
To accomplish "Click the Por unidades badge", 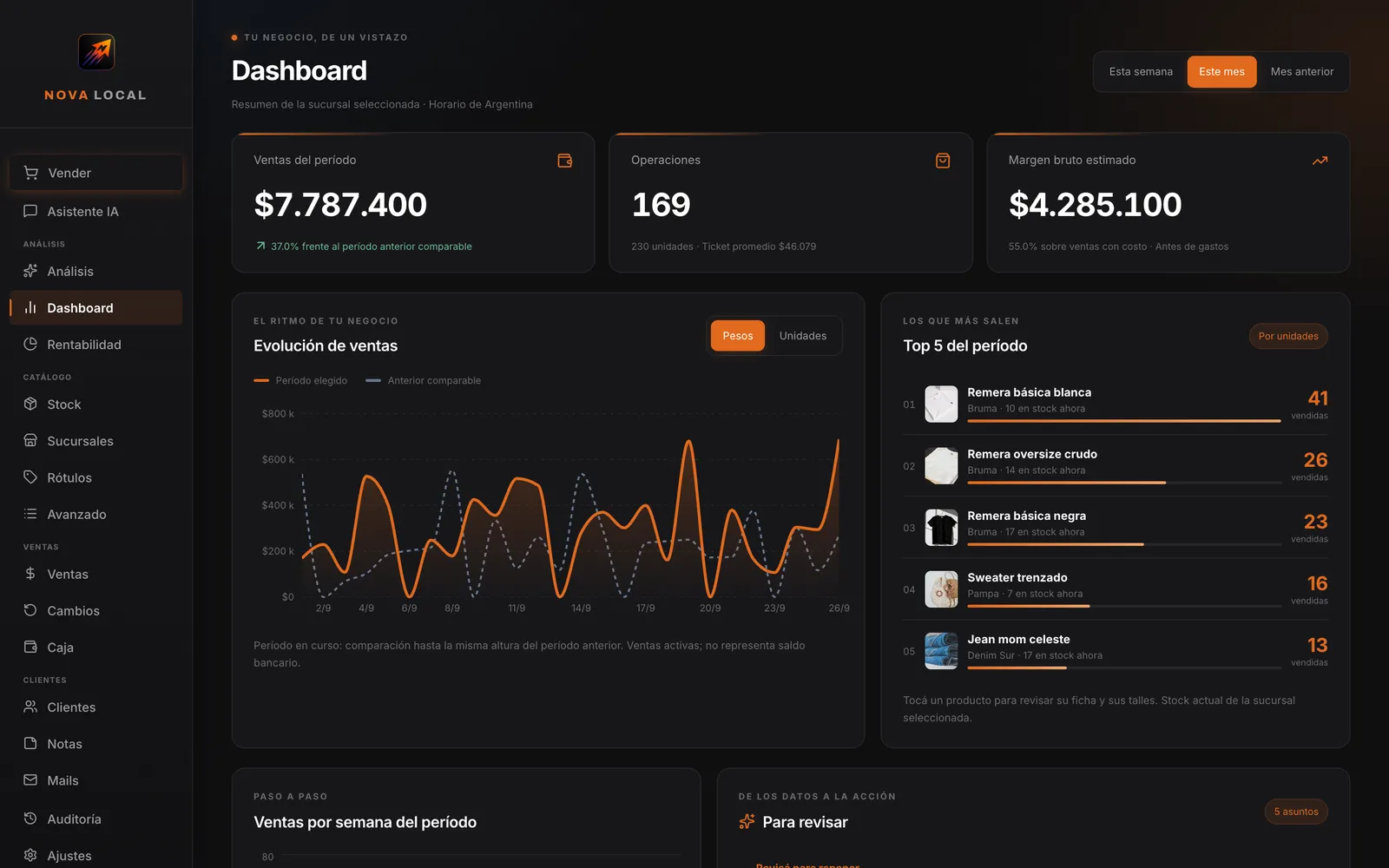I will pos(1288,336).
